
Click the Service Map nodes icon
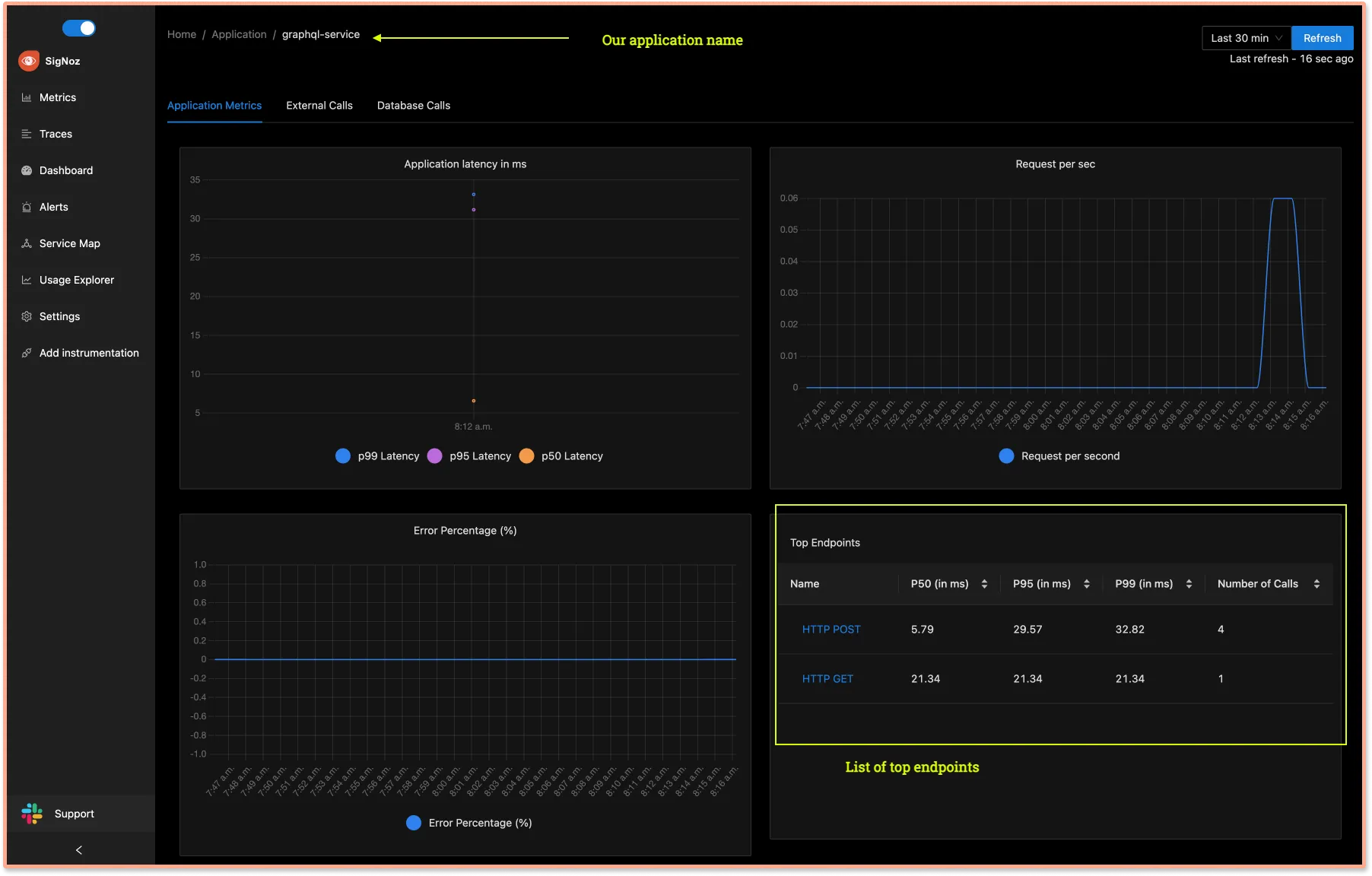tap(27, 243)
